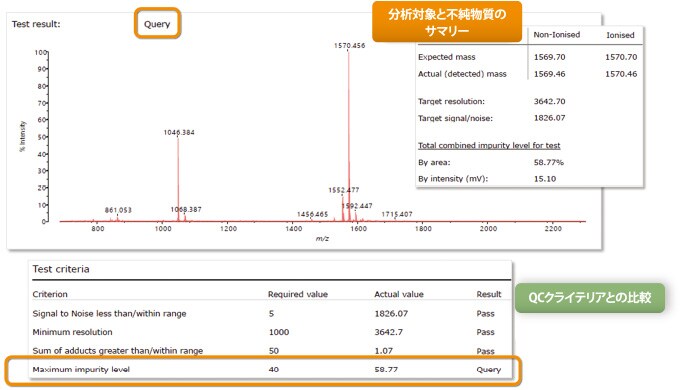Select the Maximum impurity level row
The image size is (680, 390).
coord(267,370)
